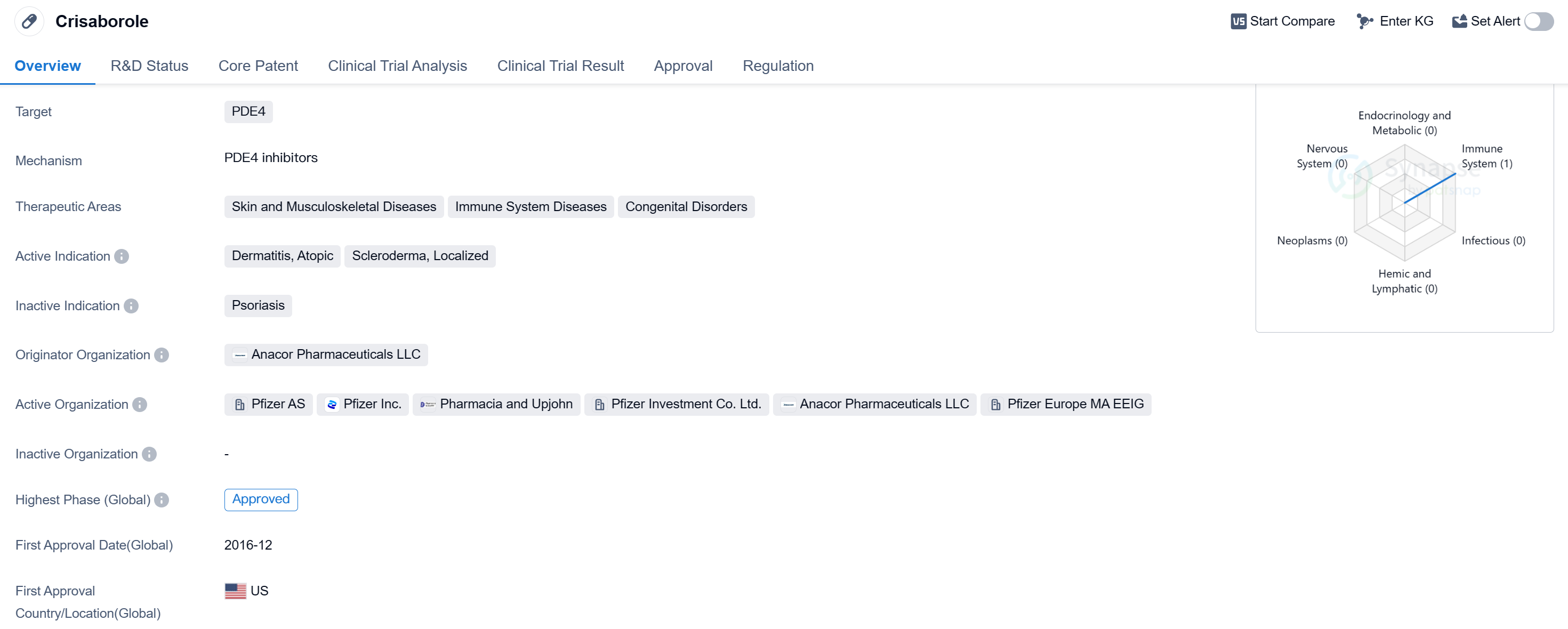Open the Pfizer Inc. organization link
The width and height of the screenshot is (1568, 629).
pos(363,404)
